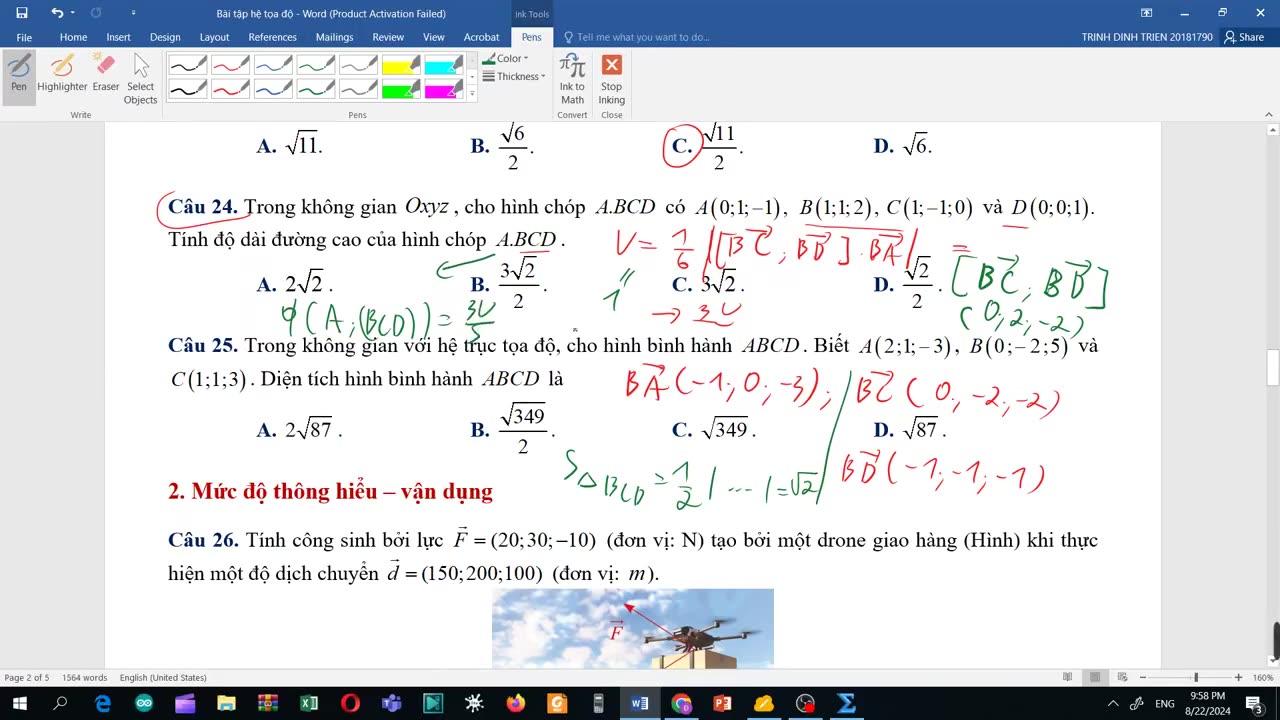1280x720 pixels.
Task: Undo the last action
Action: pos(57,13)
